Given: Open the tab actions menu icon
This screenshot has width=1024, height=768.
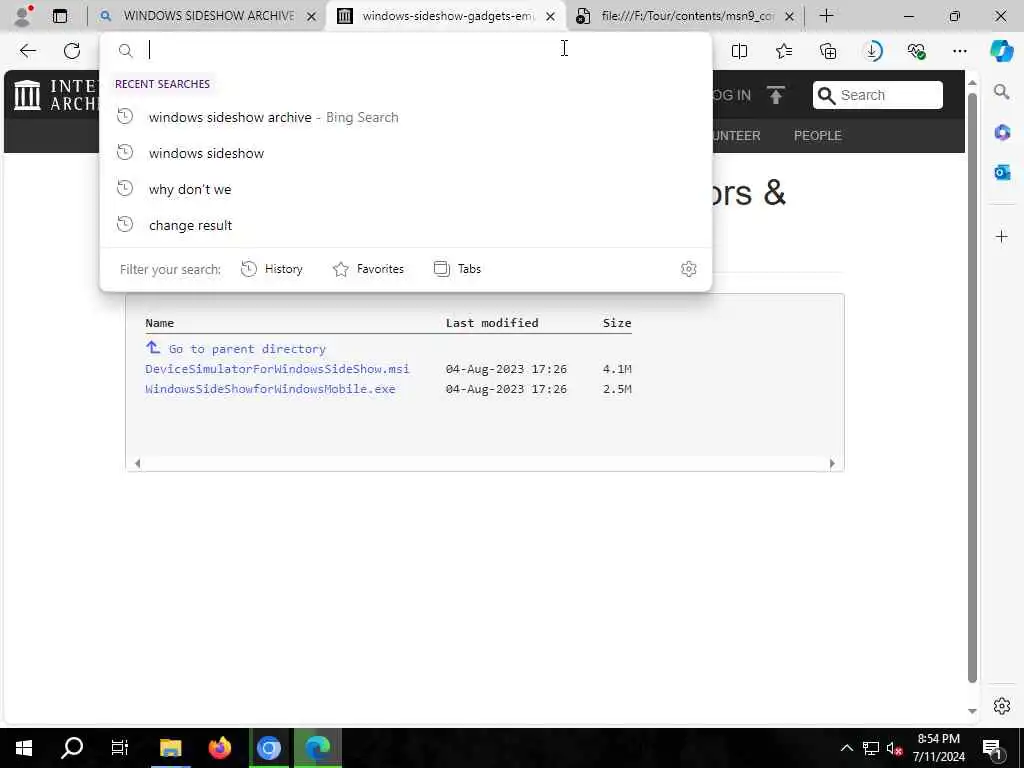Looking at the screenshot, I should click(60, 16).
